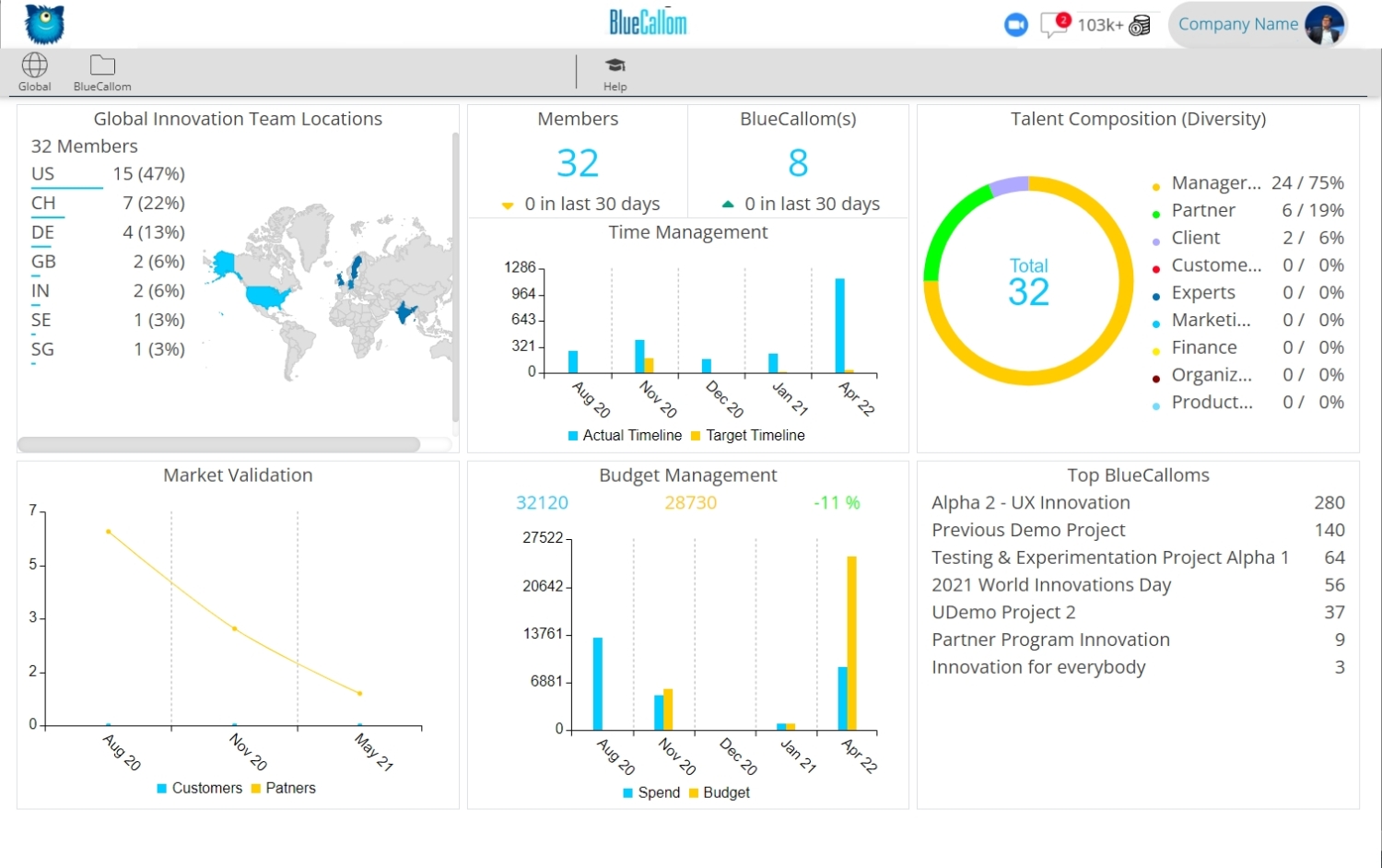Click the -11 % variance value
The height and width of the screenshot is (868, 1382).
837,503
